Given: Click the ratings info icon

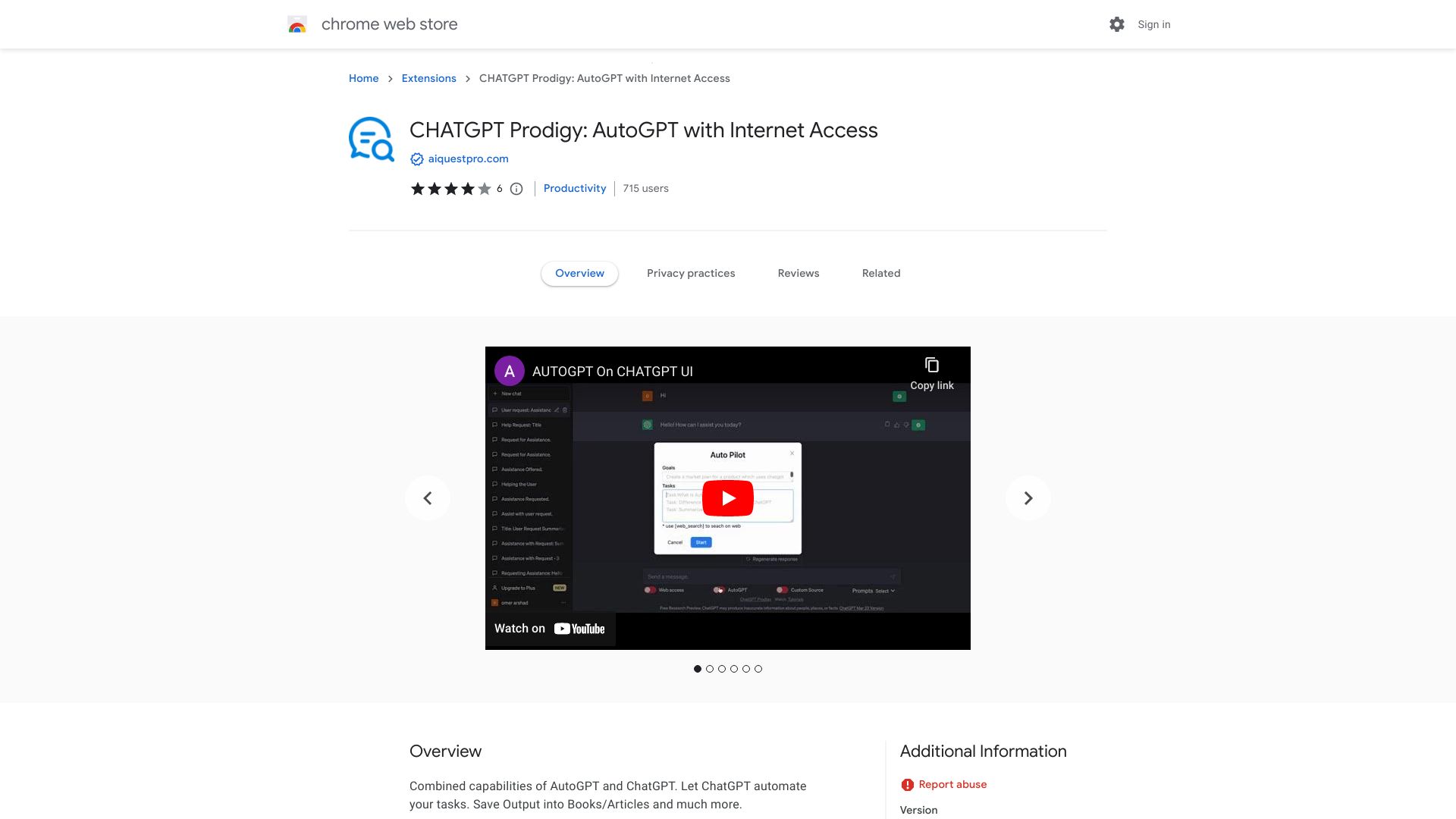Looking at the screenshot, I should point(516,188).
